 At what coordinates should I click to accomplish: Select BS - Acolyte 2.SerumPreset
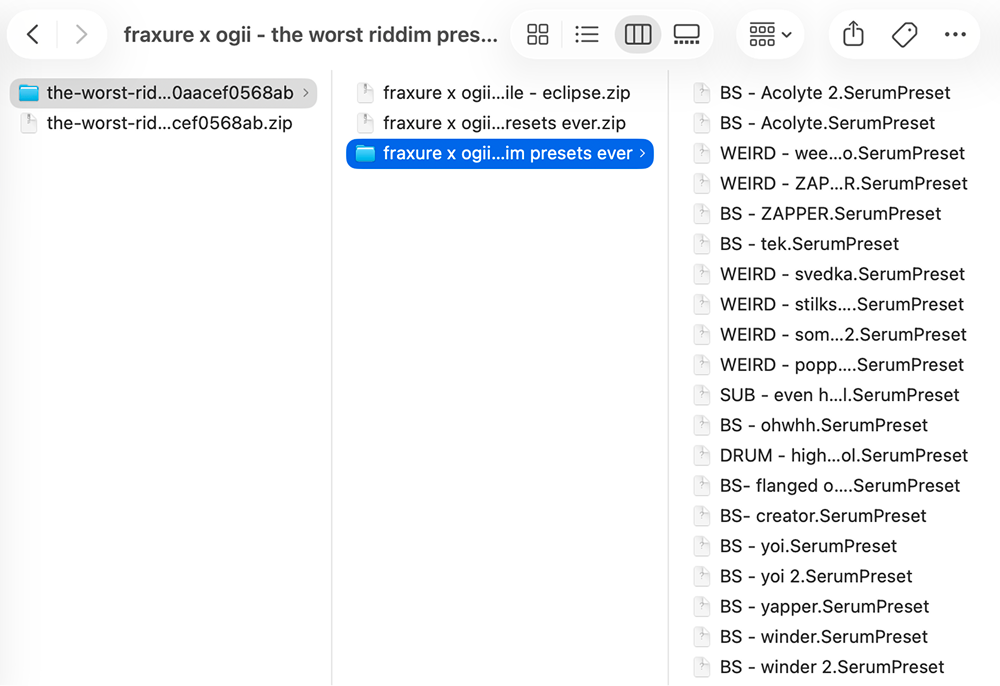point(835,93)
